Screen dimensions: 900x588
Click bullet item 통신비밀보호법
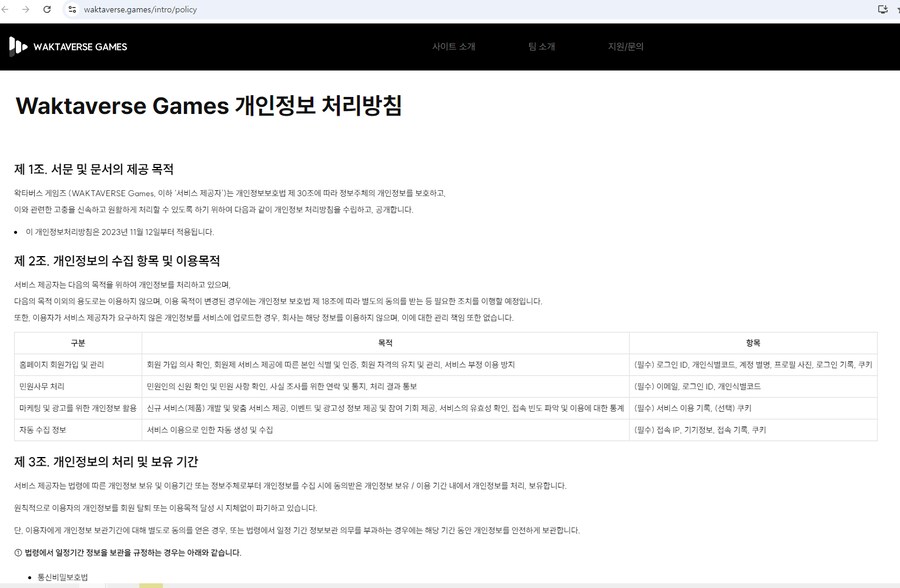click(63, 577)
